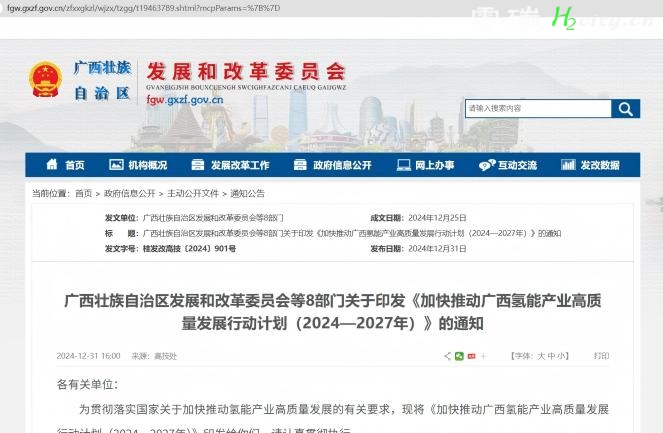This screenshot has height=433, width=663.
Task: Click the 发文单位 value text
Action: click(x=213, y=218)
